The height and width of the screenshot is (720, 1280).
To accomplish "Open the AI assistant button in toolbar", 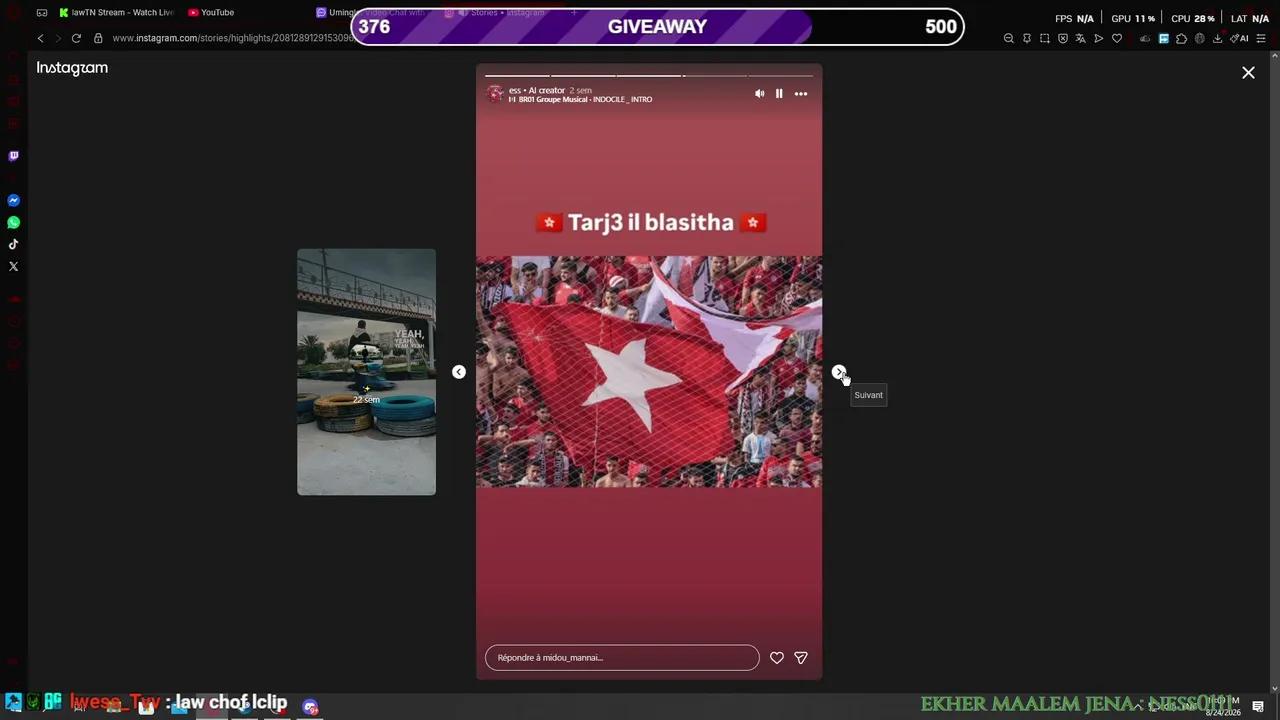I will pos(1240,38).
